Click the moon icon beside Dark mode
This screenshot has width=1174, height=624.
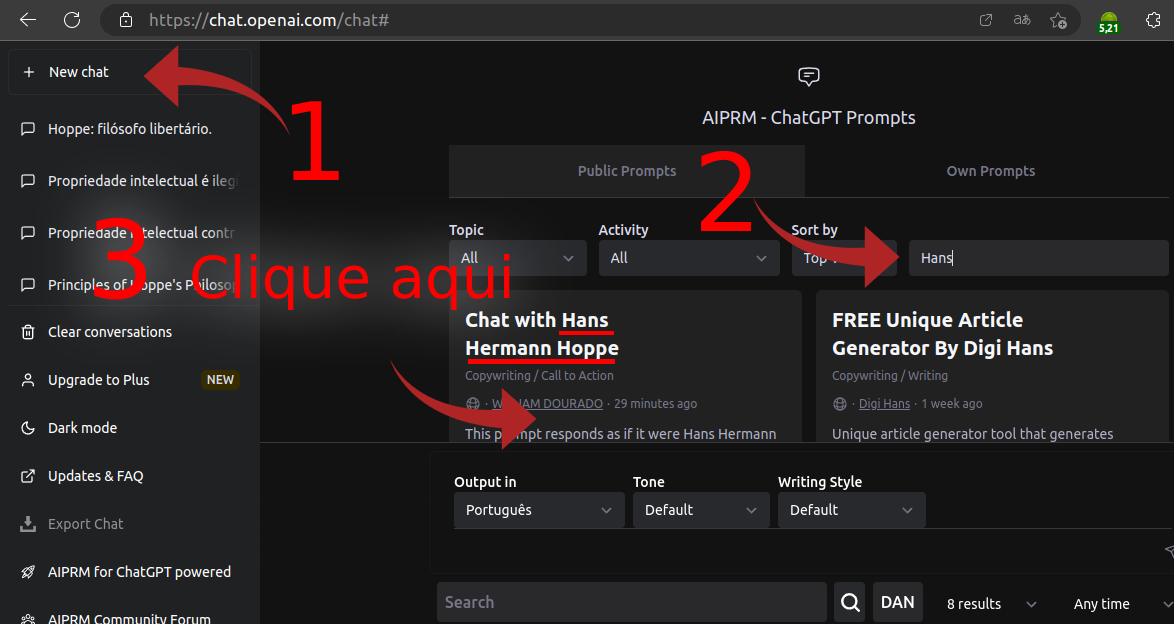coord(28,428)
